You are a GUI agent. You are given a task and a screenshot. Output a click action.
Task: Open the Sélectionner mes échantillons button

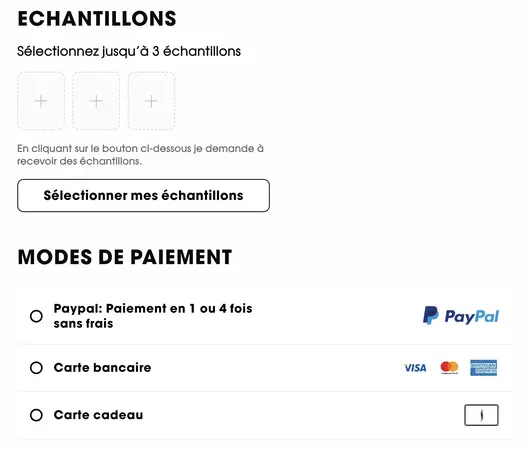[x=143, y=195]
